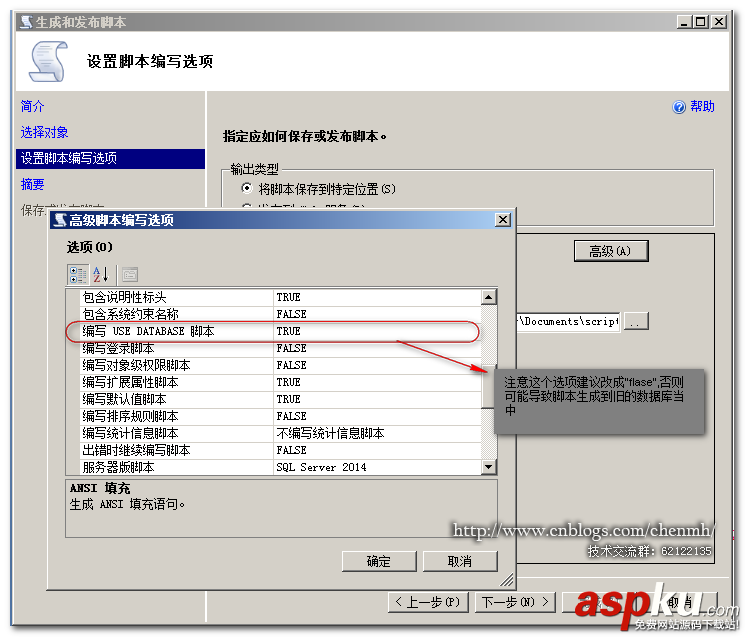This screenshot has height=637, width=745.
Task: Select the 包含系统约束名称 option row
Action: 280,314
